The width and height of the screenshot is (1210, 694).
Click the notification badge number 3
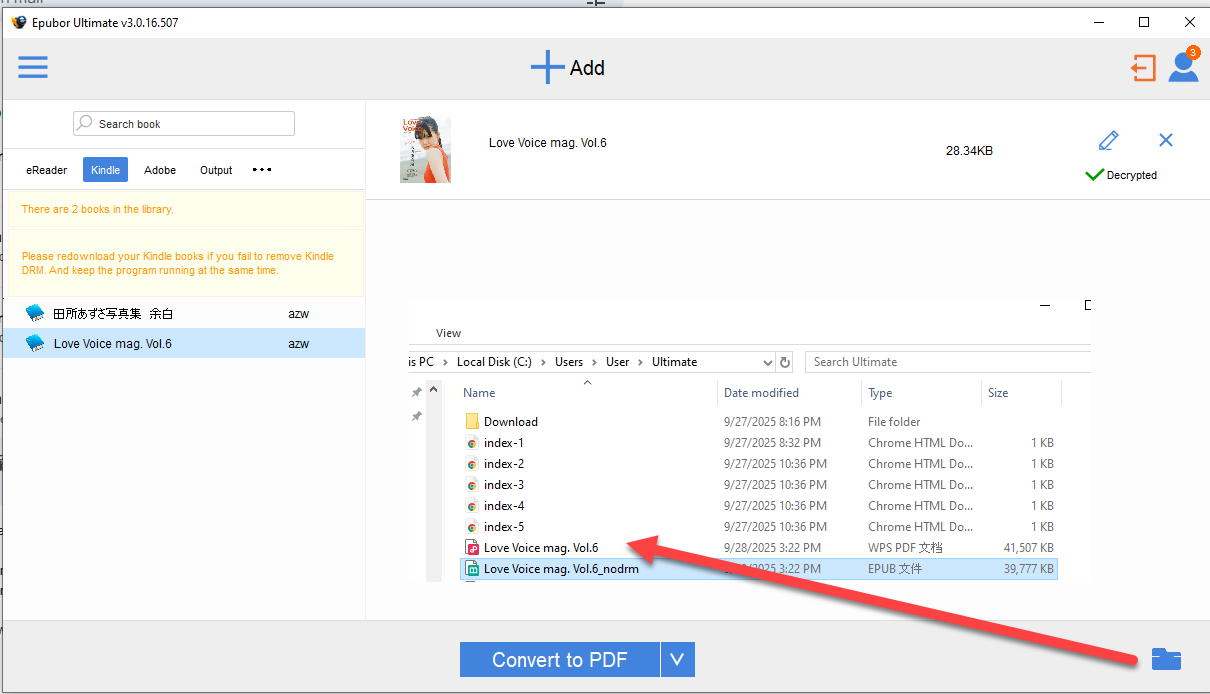coord(1192,52)
